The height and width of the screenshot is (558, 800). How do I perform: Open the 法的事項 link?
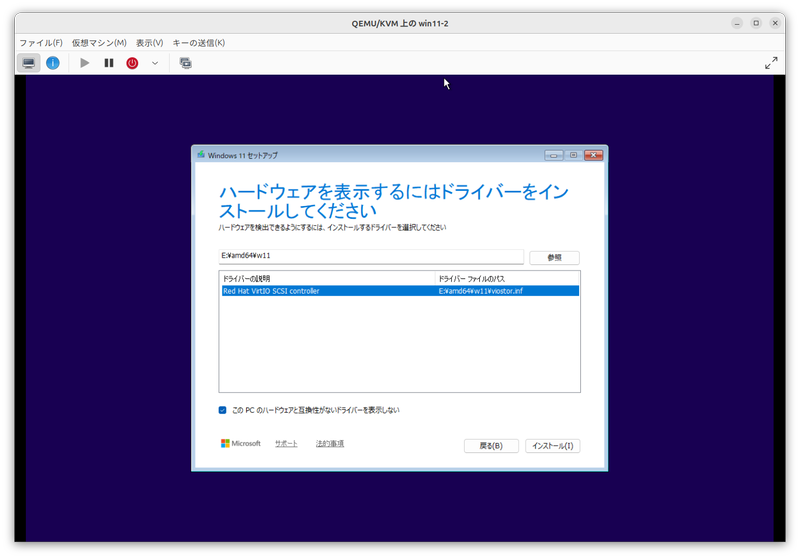330,444
